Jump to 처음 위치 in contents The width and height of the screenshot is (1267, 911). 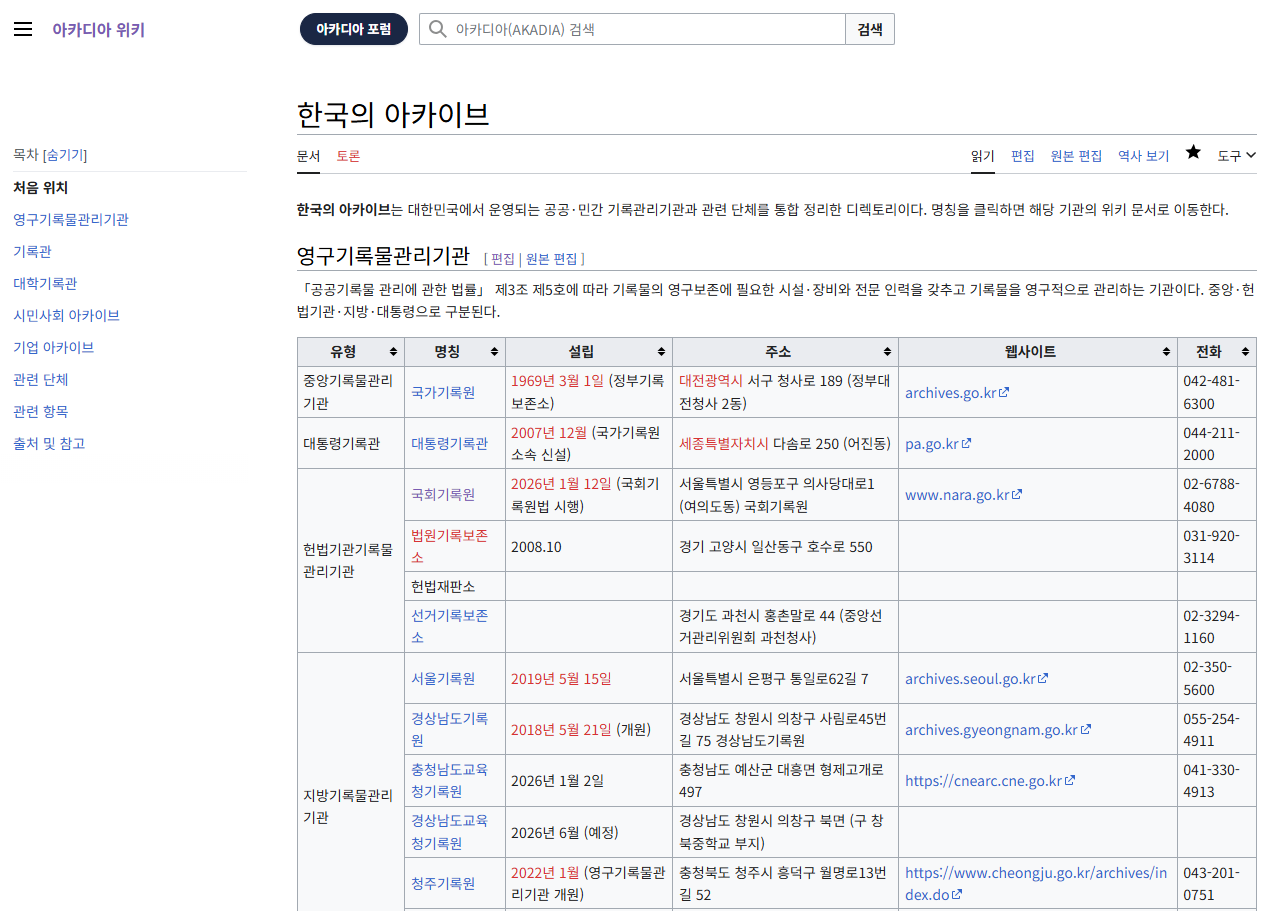point(40,187)
